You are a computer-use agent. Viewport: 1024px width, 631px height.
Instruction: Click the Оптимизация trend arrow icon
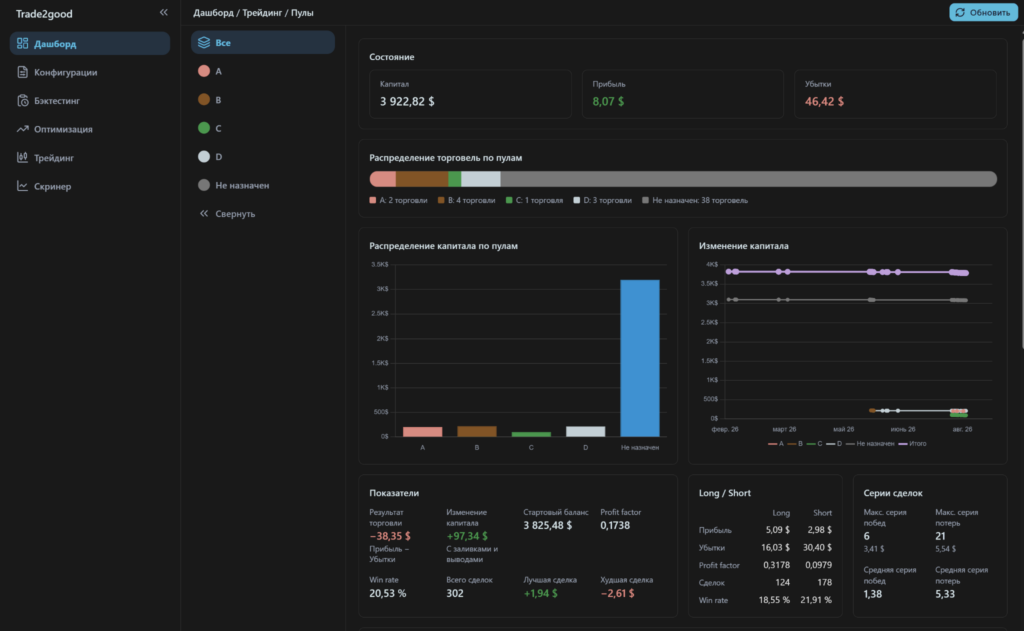[22, 129]
